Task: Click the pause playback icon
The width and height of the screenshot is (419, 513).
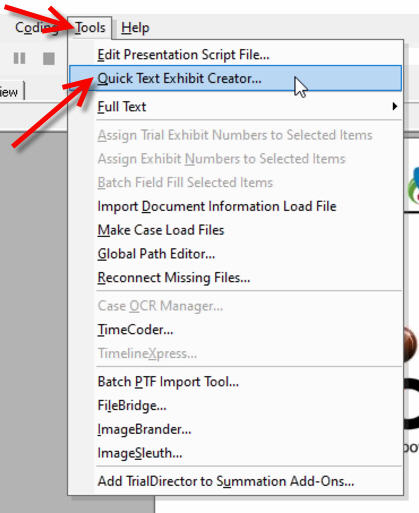Action: (19, 58)
